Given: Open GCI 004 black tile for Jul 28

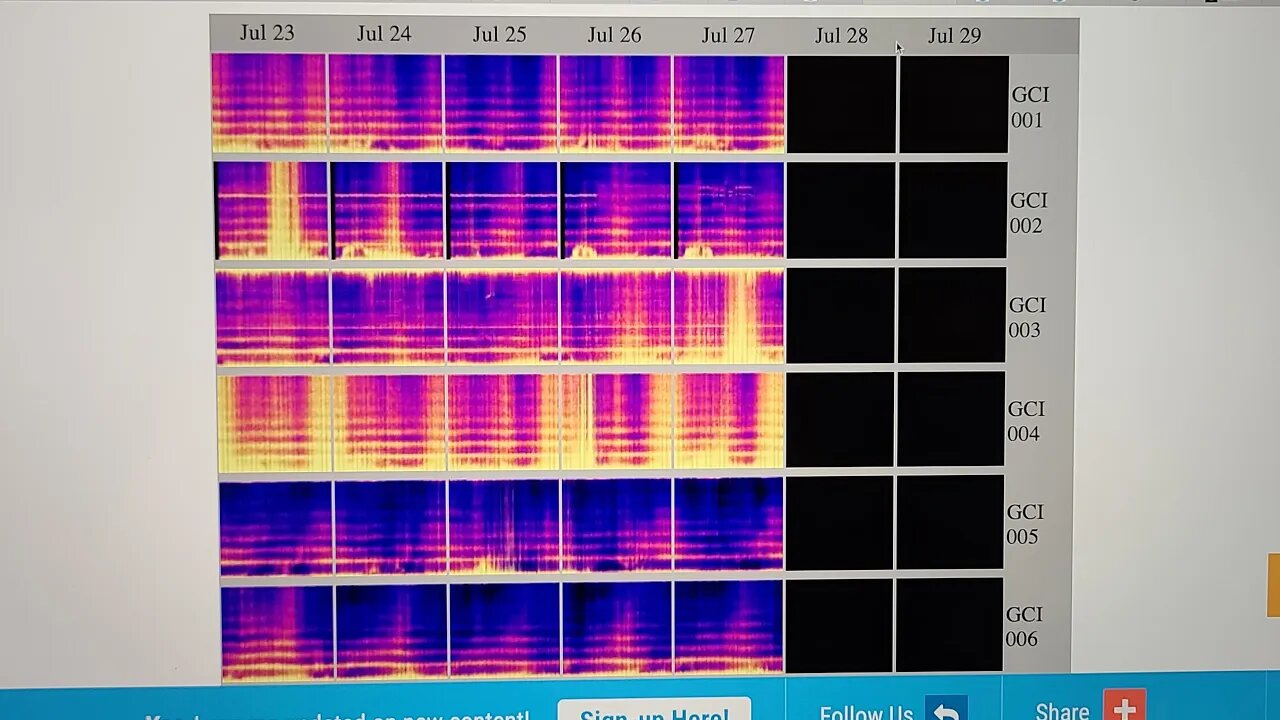Looking at the screenshot, I should (840, 420).
